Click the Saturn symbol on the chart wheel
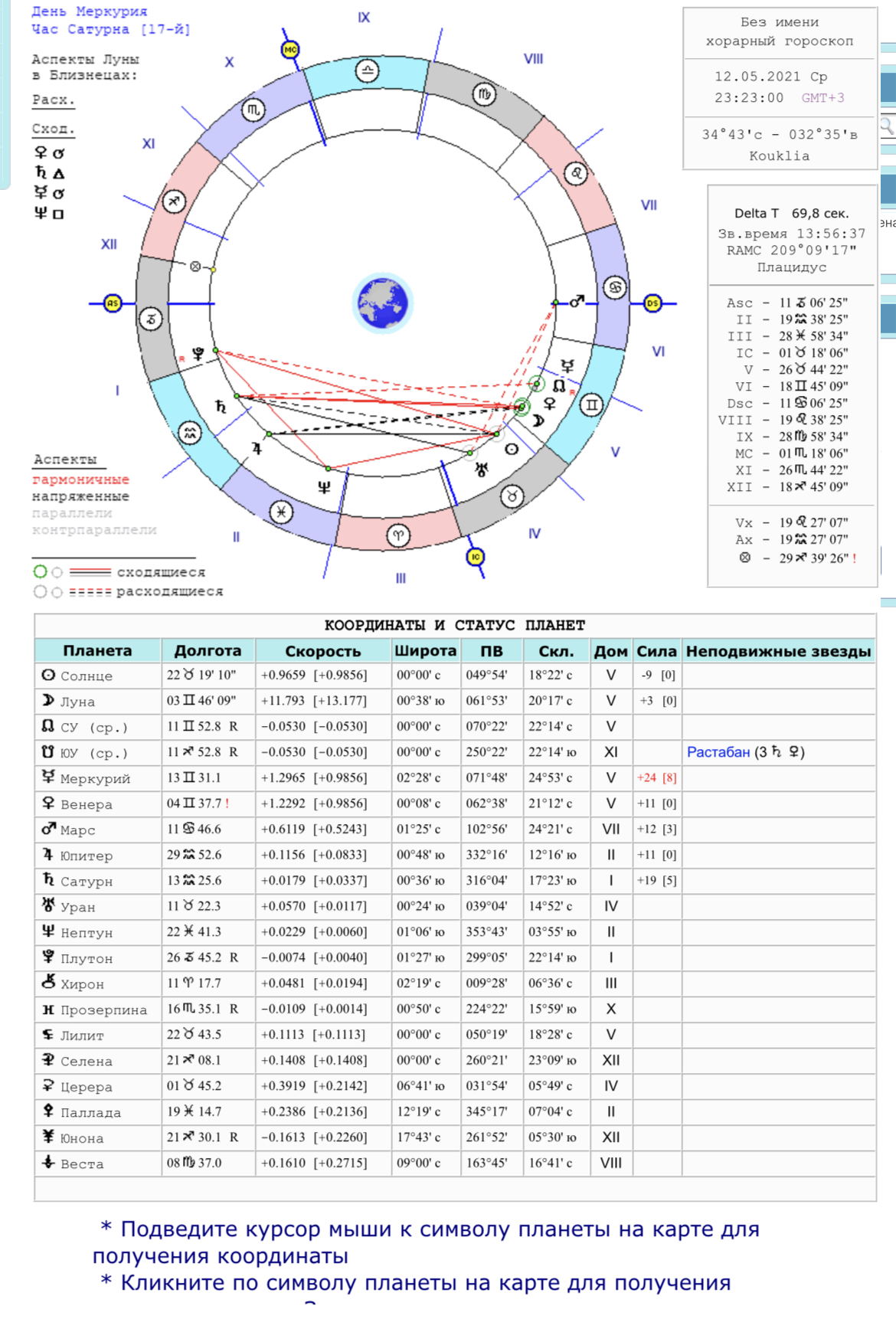896x1322 pixels. [x=221, y=407]
